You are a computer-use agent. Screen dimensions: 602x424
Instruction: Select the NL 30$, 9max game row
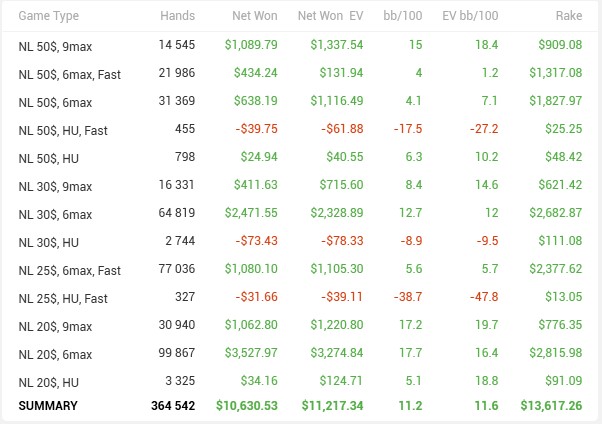pyautogui.click(x=55, y=186)
